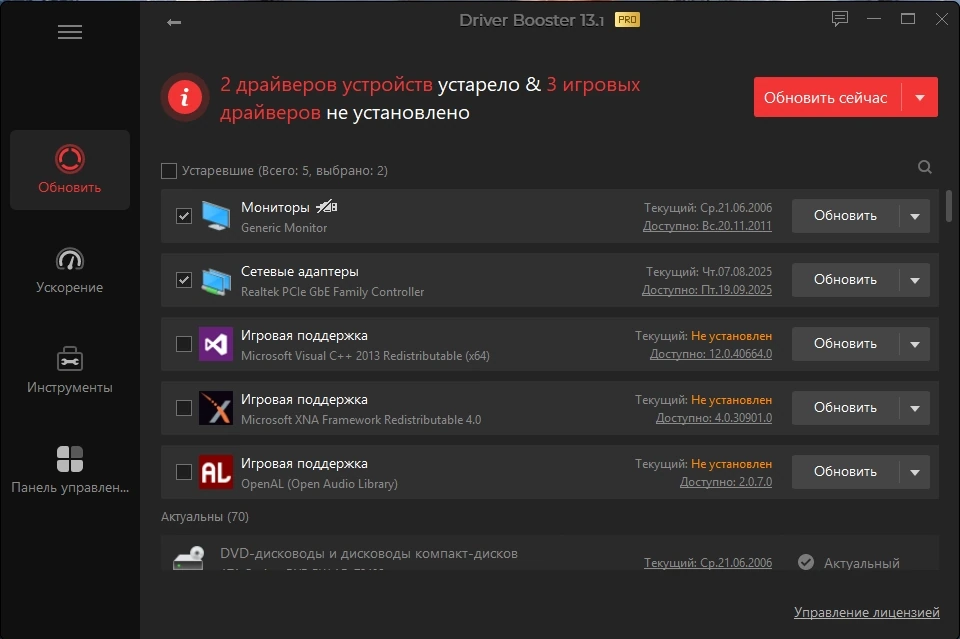Install XNA Framework via Обновить
960x639 pixels.
click(x=845, y=408)
